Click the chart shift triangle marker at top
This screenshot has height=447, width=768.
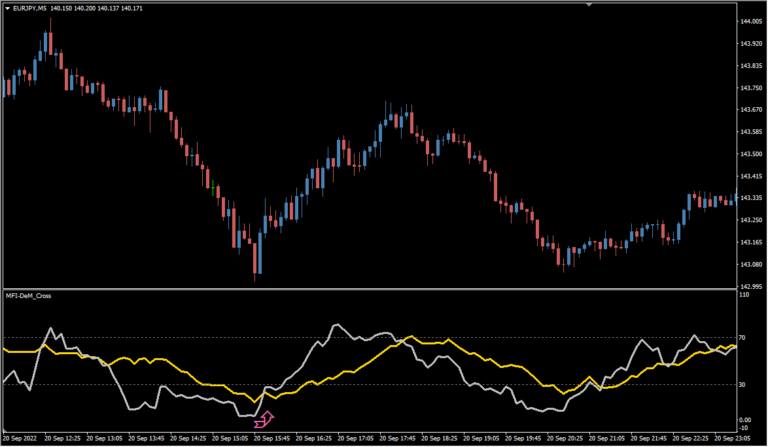(590, 5)
